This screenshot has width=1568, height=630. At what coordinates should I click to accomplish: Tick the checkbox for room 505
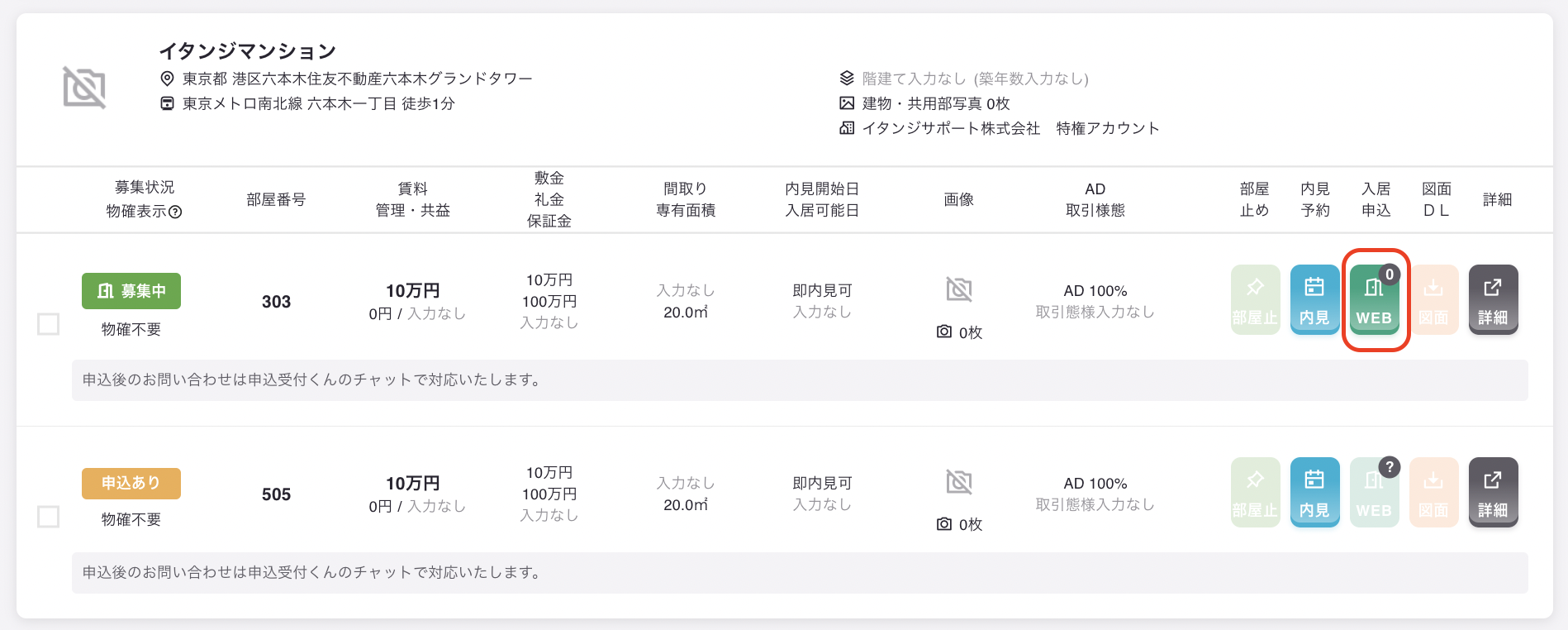click(x=49, y=517)
